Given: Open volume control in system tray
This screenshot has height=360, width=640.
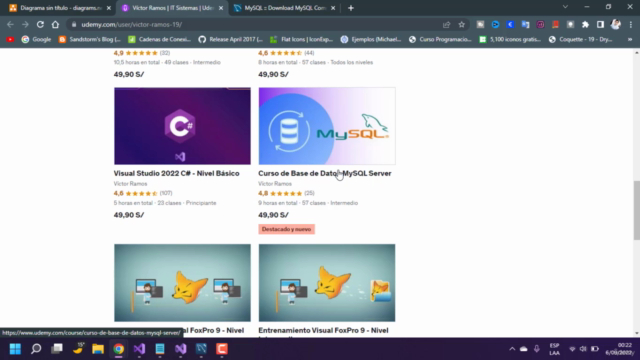Looking at the screenshot, I should (583, 349).
